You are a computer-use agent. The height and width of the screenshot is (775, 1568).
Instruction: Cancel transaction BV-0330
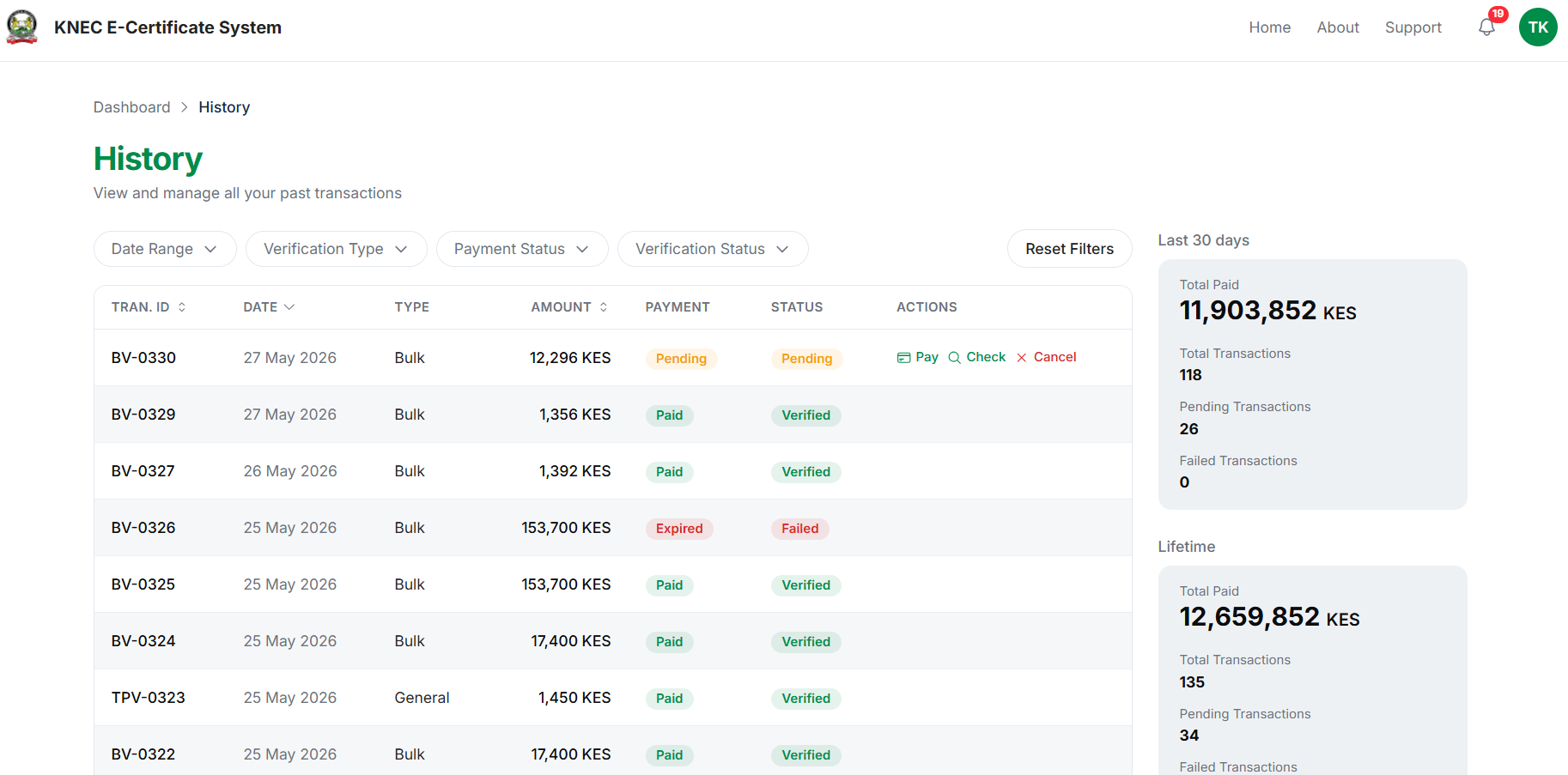click(1046, 357)
